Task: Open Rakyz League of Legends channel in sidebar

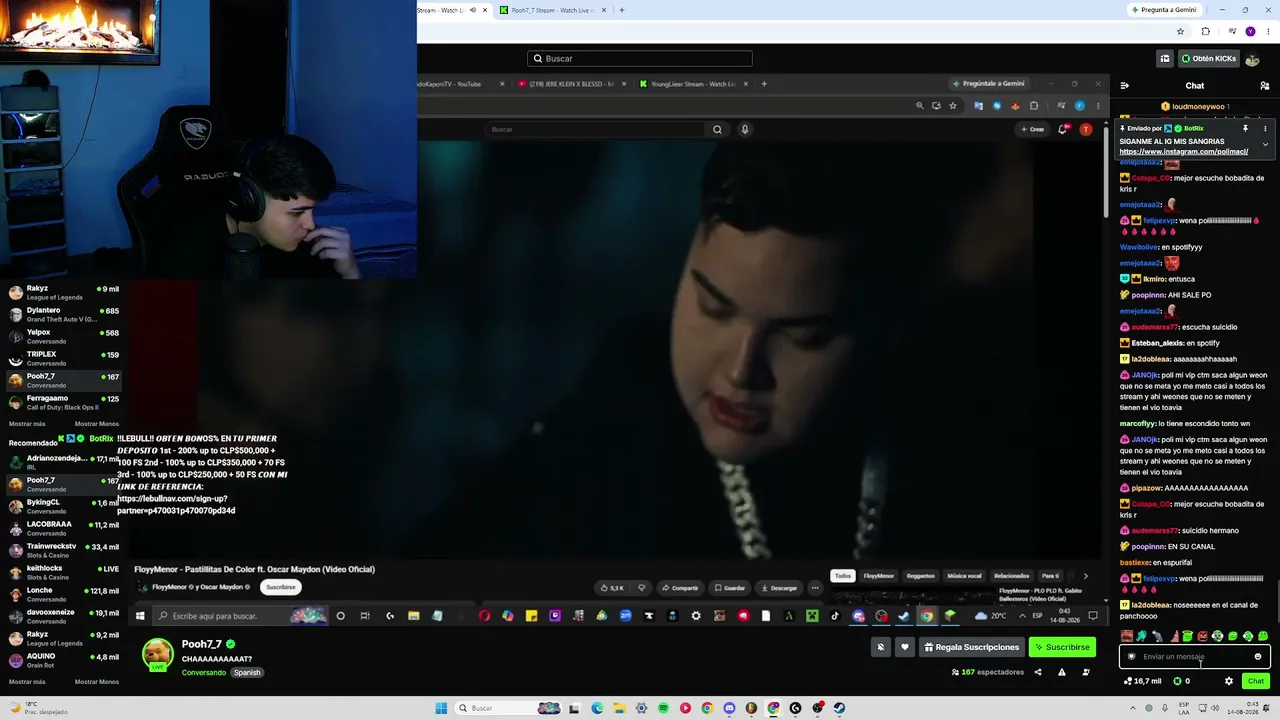Action: click(x=62, y=293)
